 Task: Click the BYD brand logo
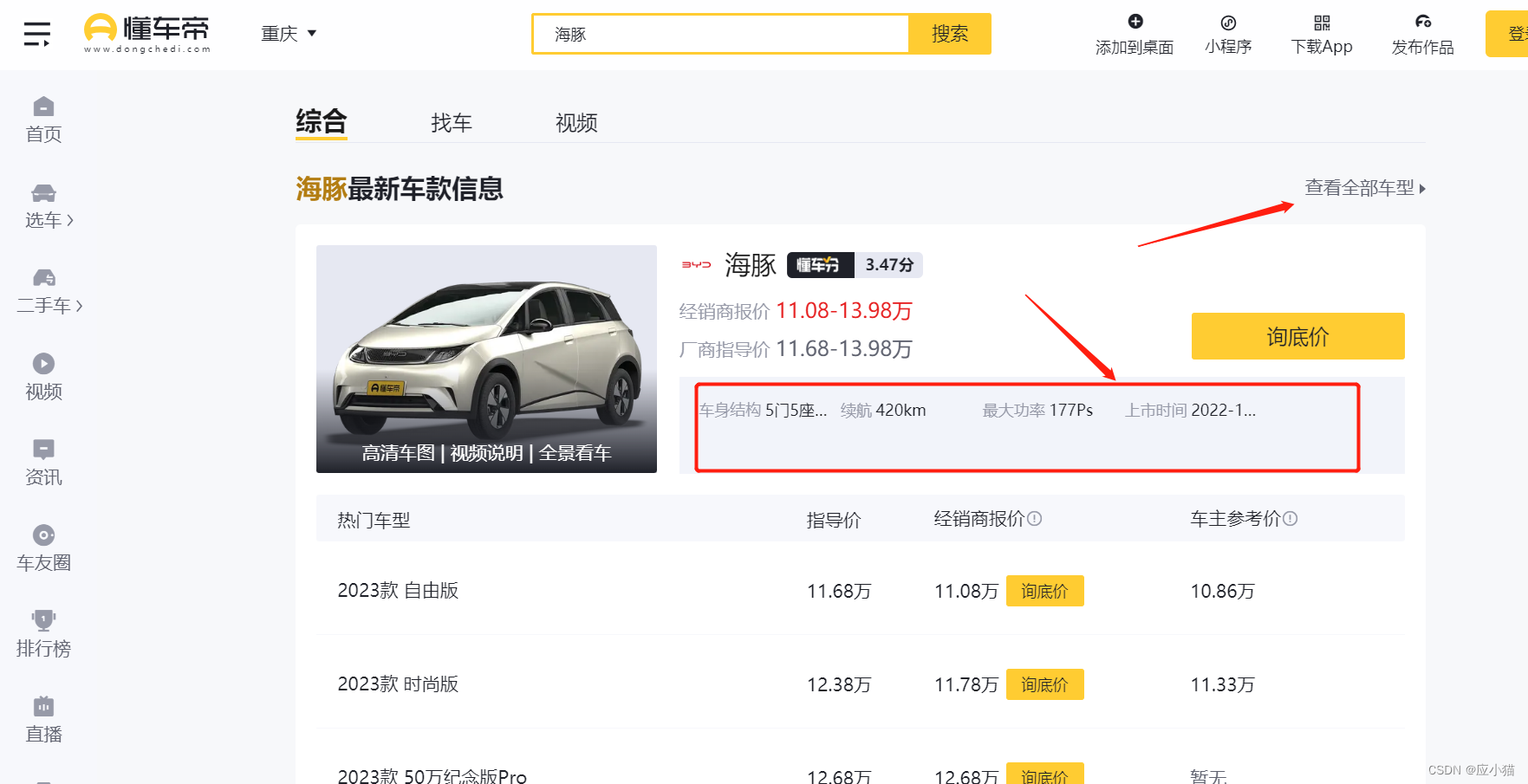click(x=696, y=265)
